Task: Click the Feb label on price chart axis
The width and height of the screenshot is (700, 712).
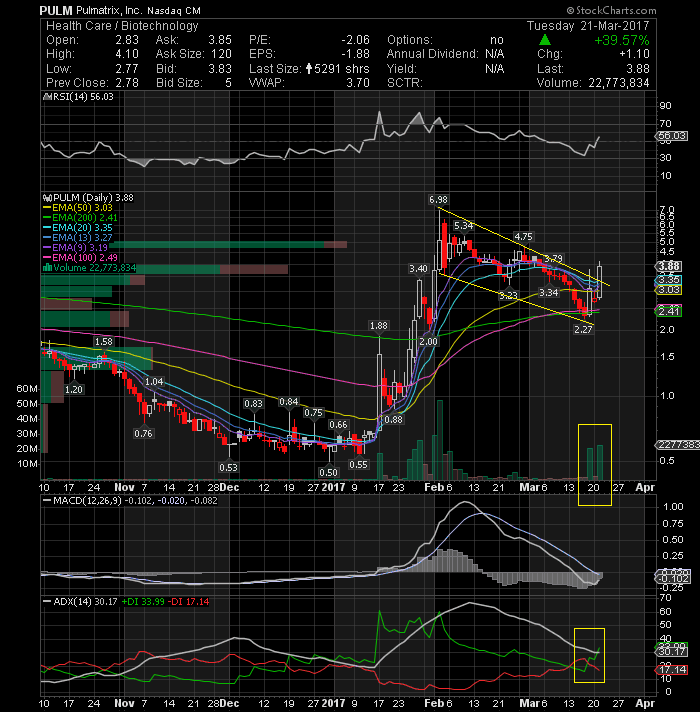Action: (434, 487)
